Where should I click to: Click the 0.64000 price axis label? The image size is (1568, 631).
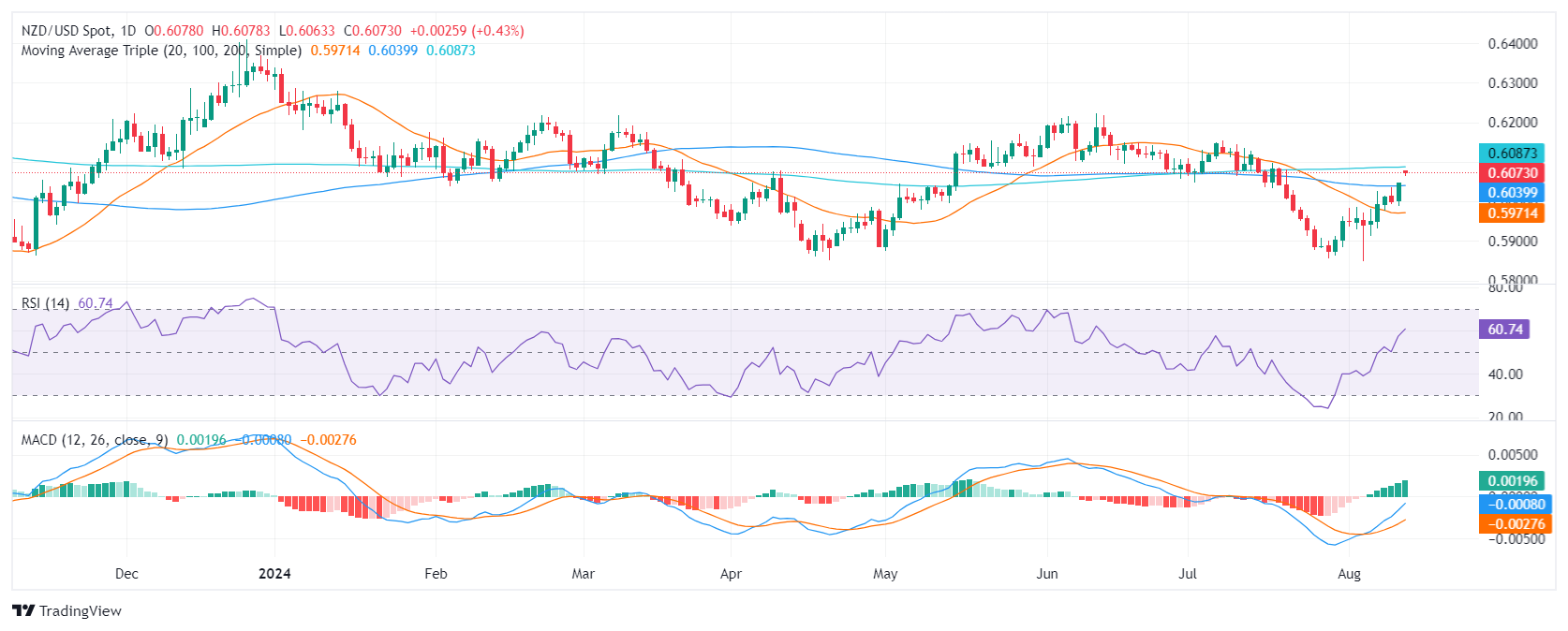(1513, 44)
